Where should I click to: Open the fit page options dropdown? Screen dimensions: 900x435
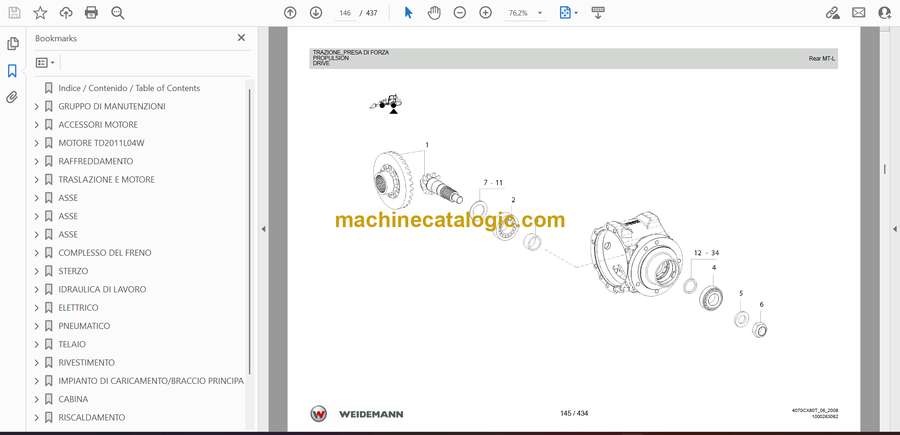point(567,13)
